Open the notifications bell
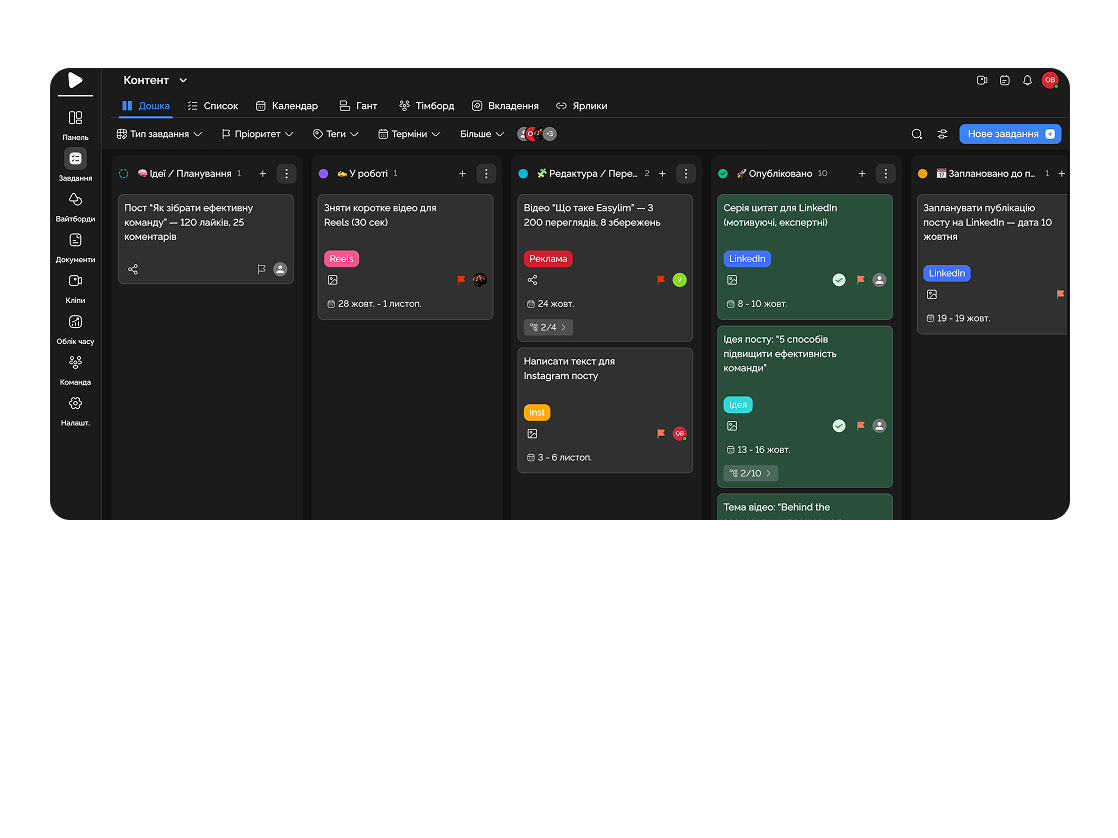The image size is (1118, 838). [1027, 80]
